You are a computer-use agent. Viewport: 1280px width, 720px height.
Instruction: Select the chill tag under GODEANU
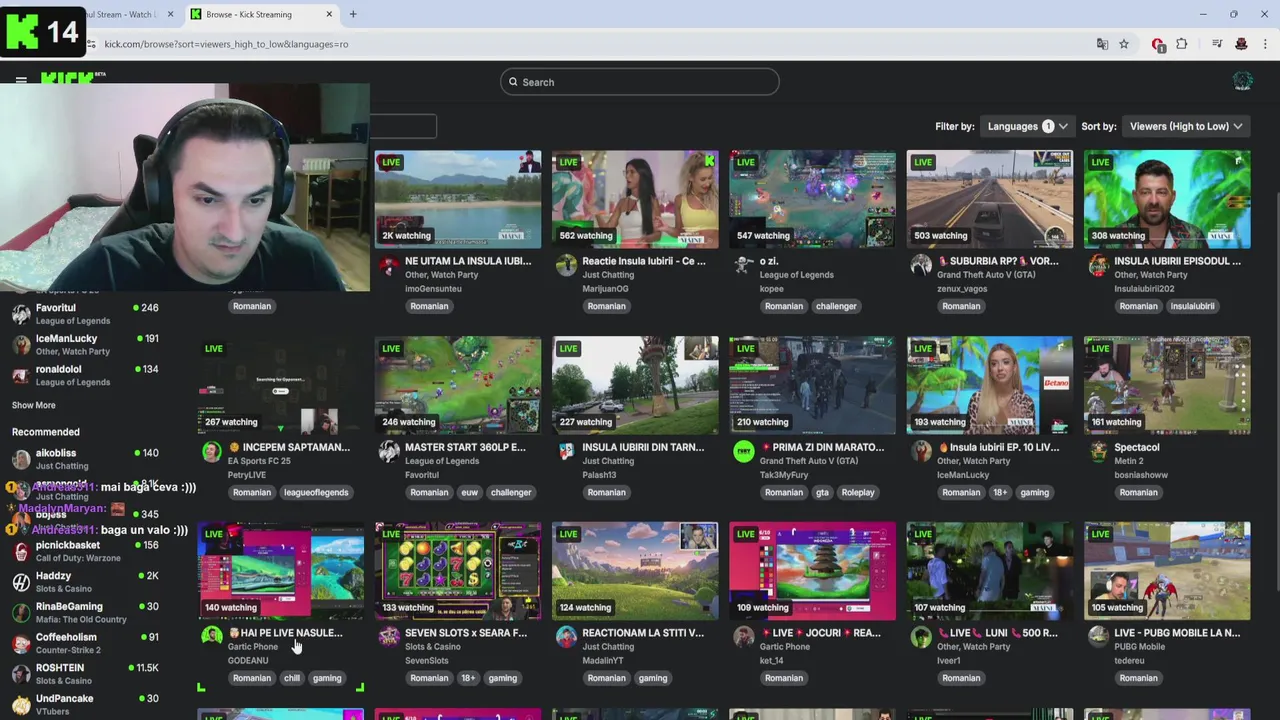(292, 678)
